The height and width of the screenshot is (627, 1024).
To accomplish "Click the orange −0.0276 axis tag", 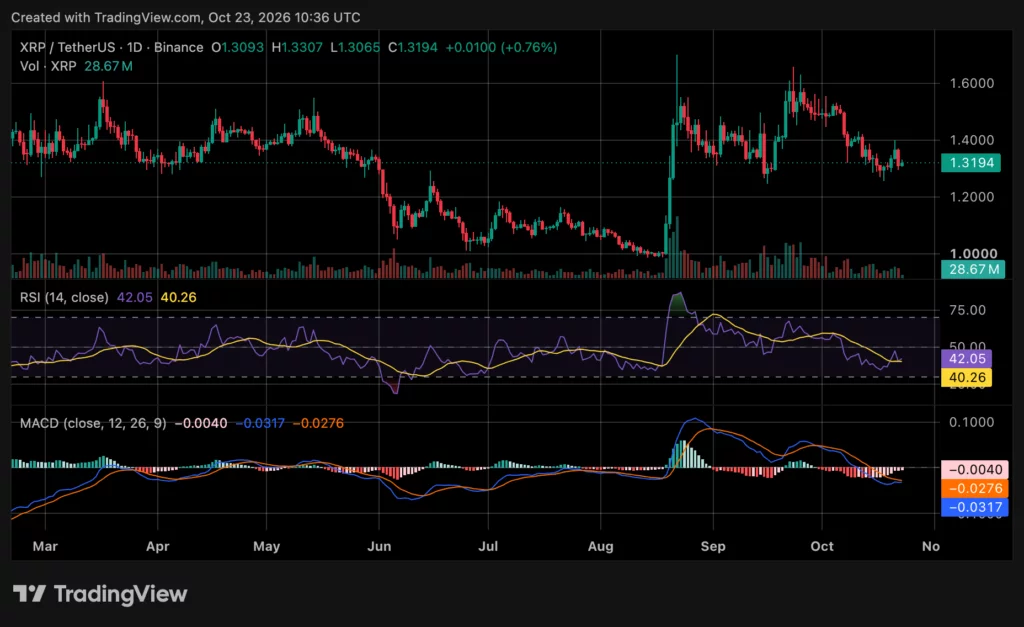I will tap(975, 489).
